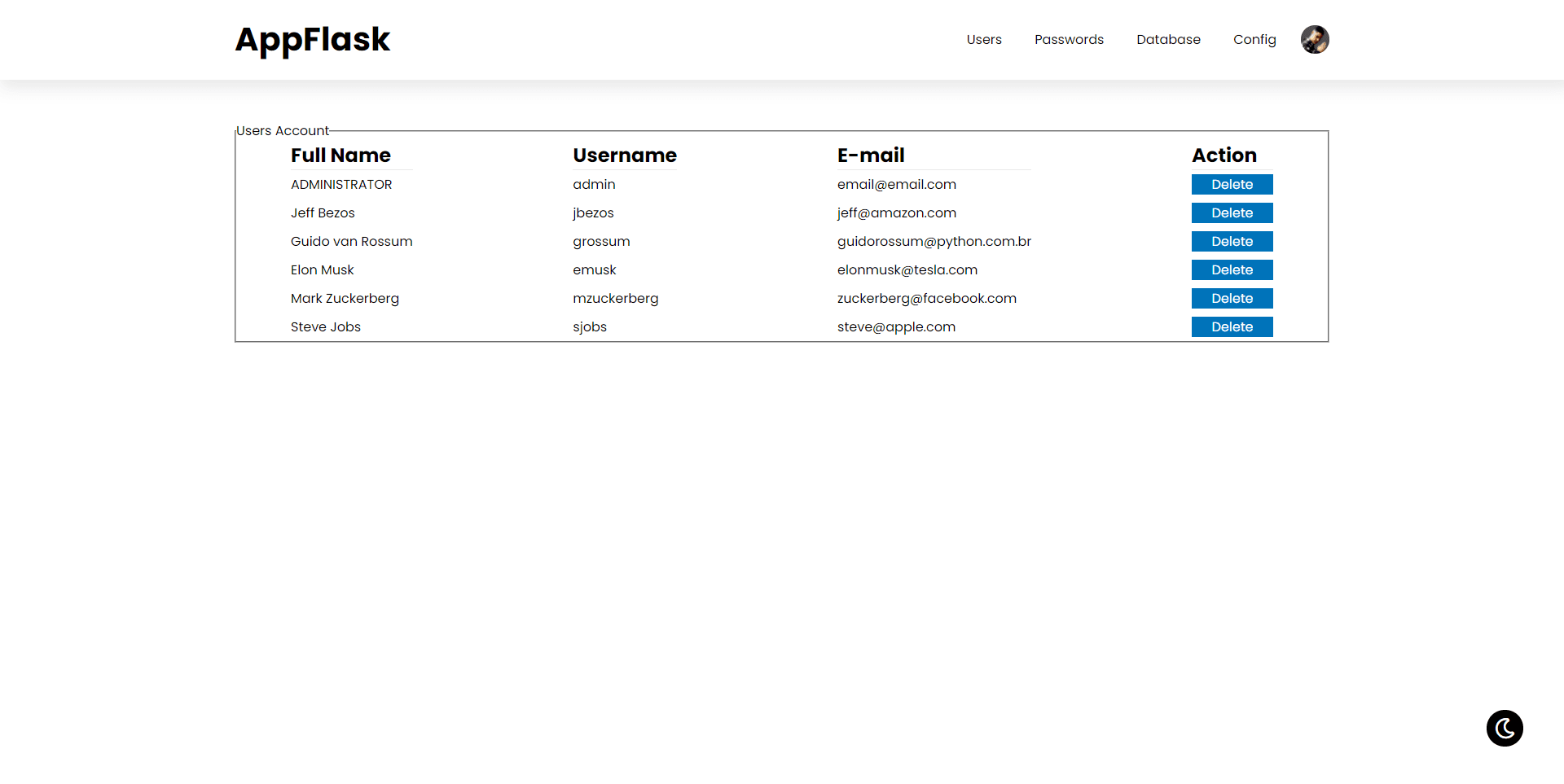The image size is (1564, 784).
Task: Navigate to Config
Action: click(1254, 39)
